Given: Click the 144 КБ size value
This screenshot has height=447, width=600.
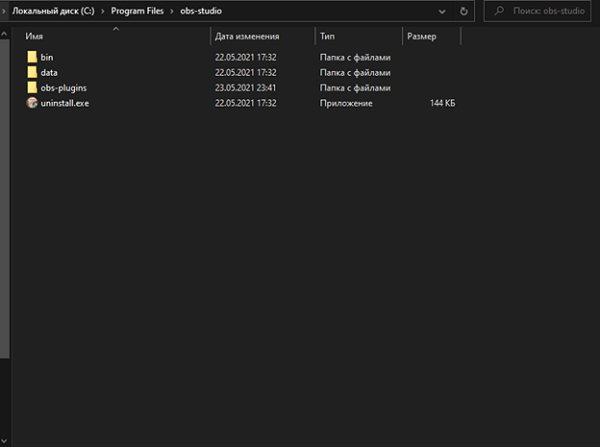Looking at the screenshot, I should coord(442,103).
